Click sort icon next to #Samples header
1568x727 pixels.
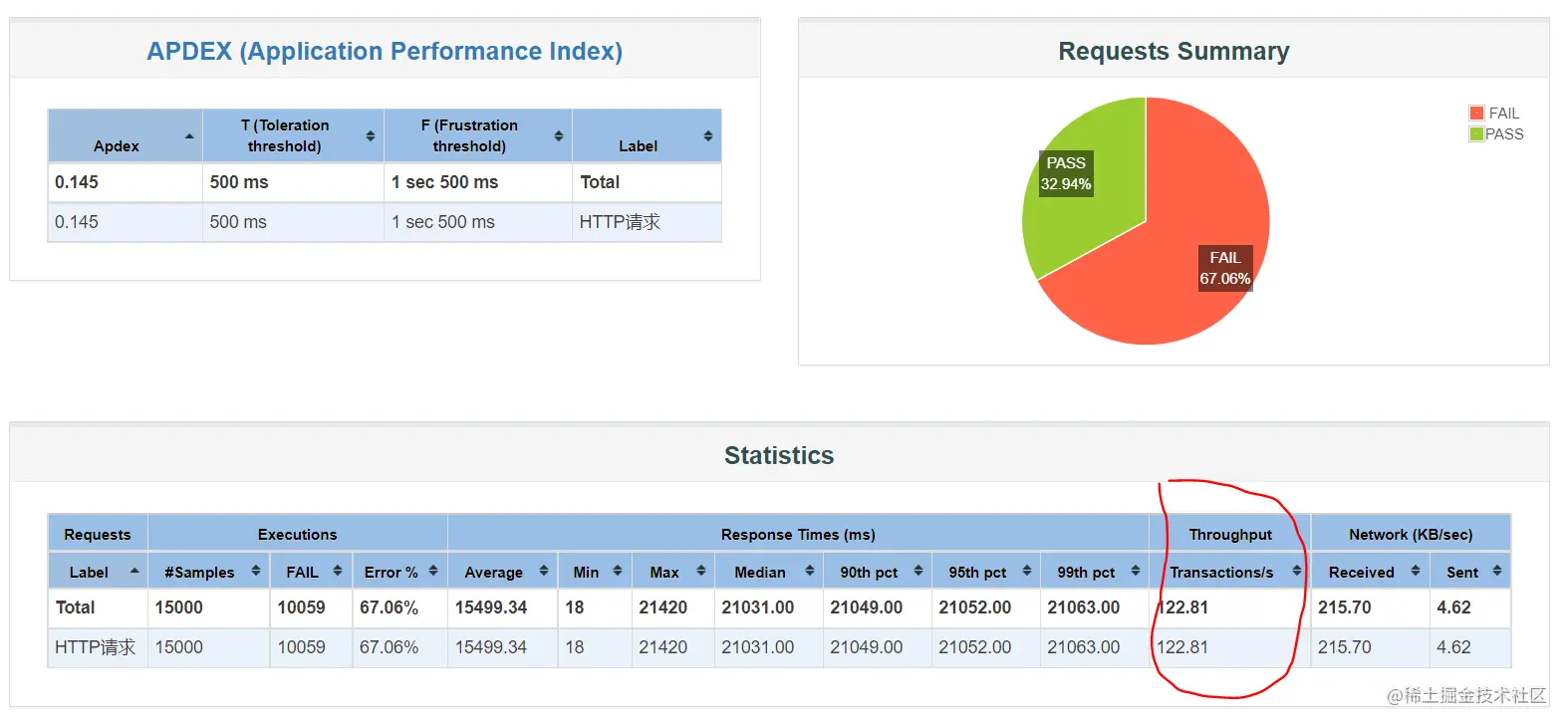pos(256,571)
